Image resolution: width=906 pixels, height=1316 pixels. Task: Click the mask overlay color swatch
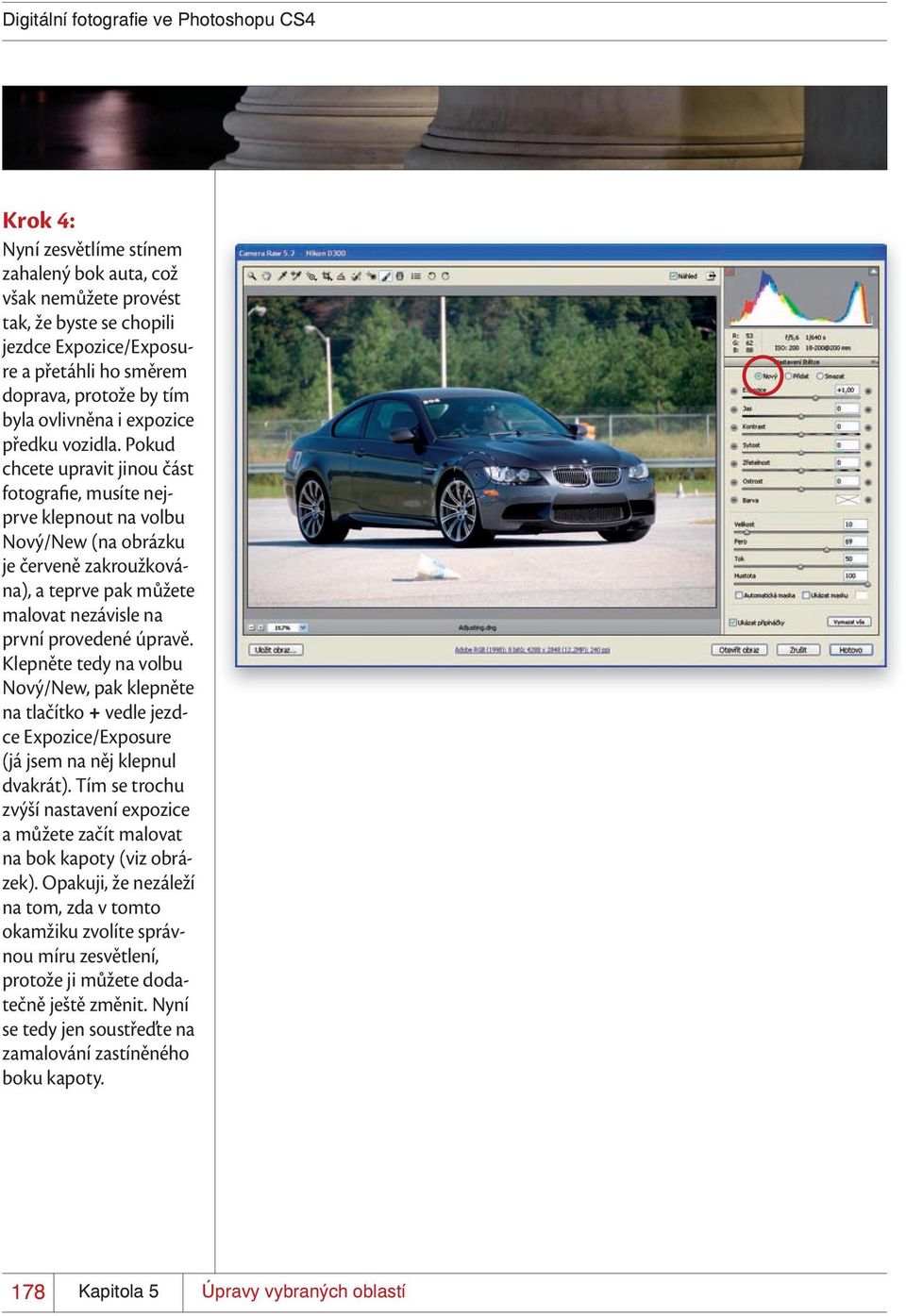pos(862,595)
